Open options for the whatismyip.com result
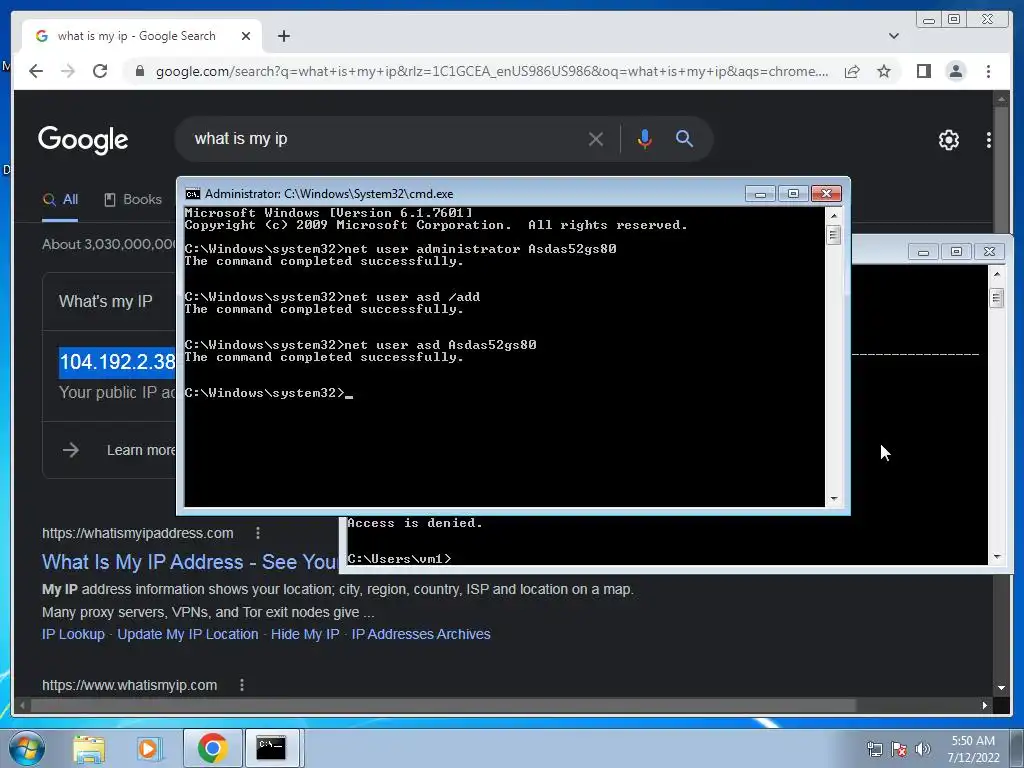Image resolution: width=1024 pixels, height=768 pixels. (x=242, y=685)
